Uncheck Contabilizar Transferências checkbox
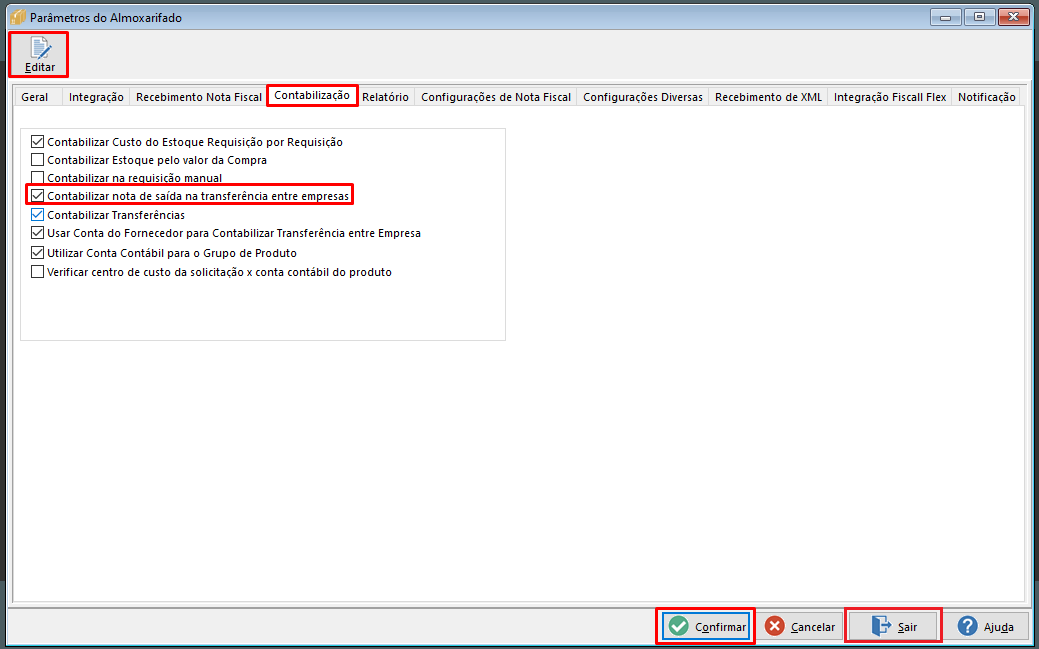 pos(38,215)
